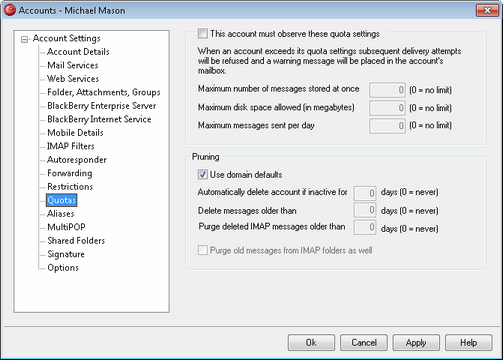
Task: Click maximum messages sent per day field
Action: [387, 126]
